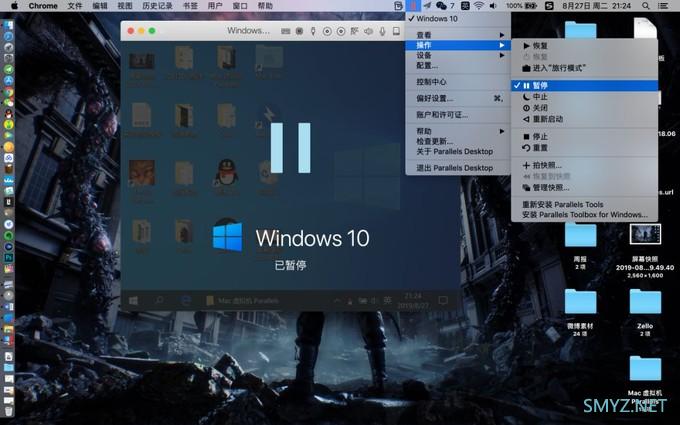Choose 重新启动 (restart) item
The image size is (680, 425).
tap(585, 119)
